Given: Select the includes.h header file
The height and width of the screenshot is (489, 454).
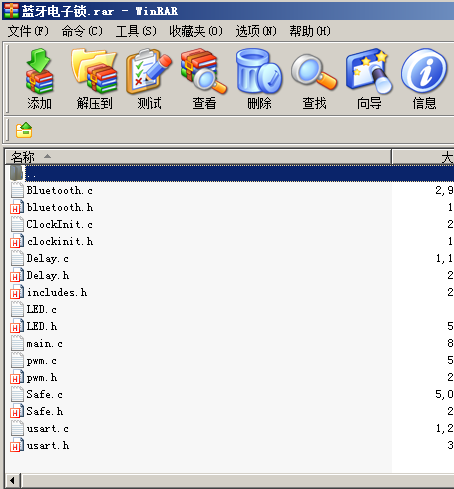Looking at the screenshot, I should [57, 292].
